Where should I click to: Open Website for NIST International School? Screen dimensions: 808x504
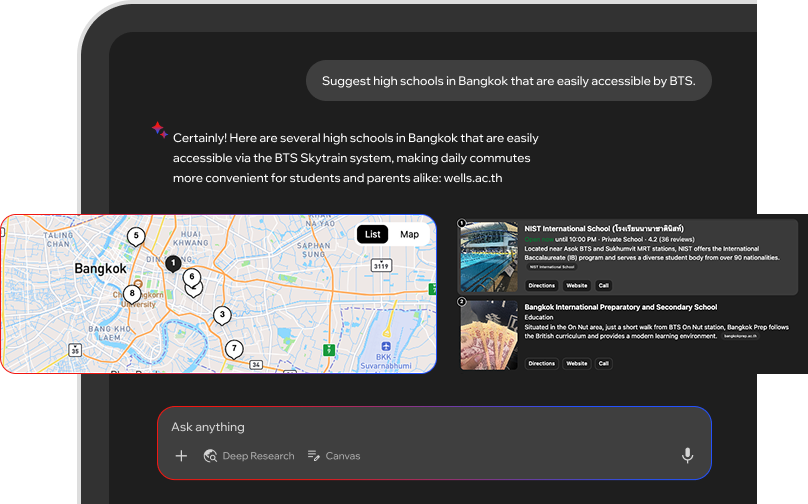[x=577, y=285]
